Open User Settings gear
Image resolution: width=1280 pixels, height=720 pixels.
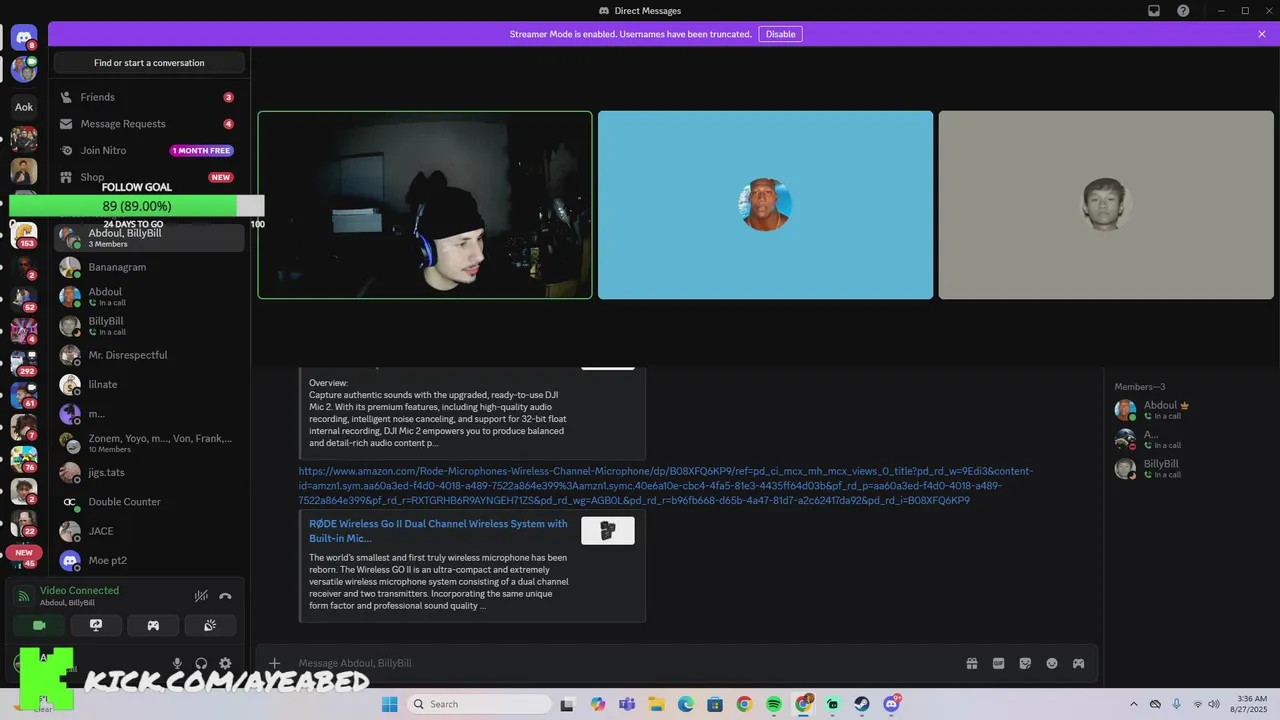tap(225, 663)
